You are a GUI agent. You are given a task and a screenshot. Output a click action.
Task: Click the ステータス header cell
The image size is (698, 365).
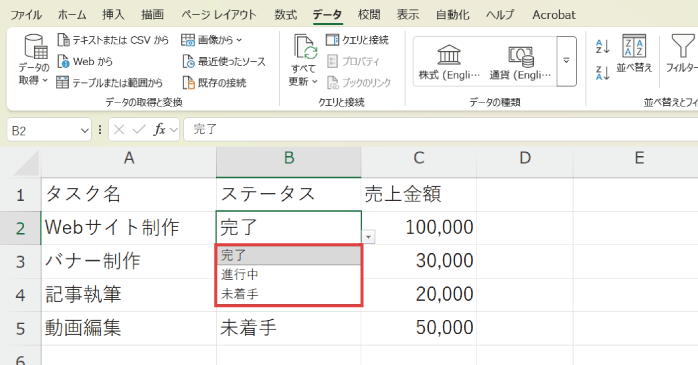(x=289, y=195)
